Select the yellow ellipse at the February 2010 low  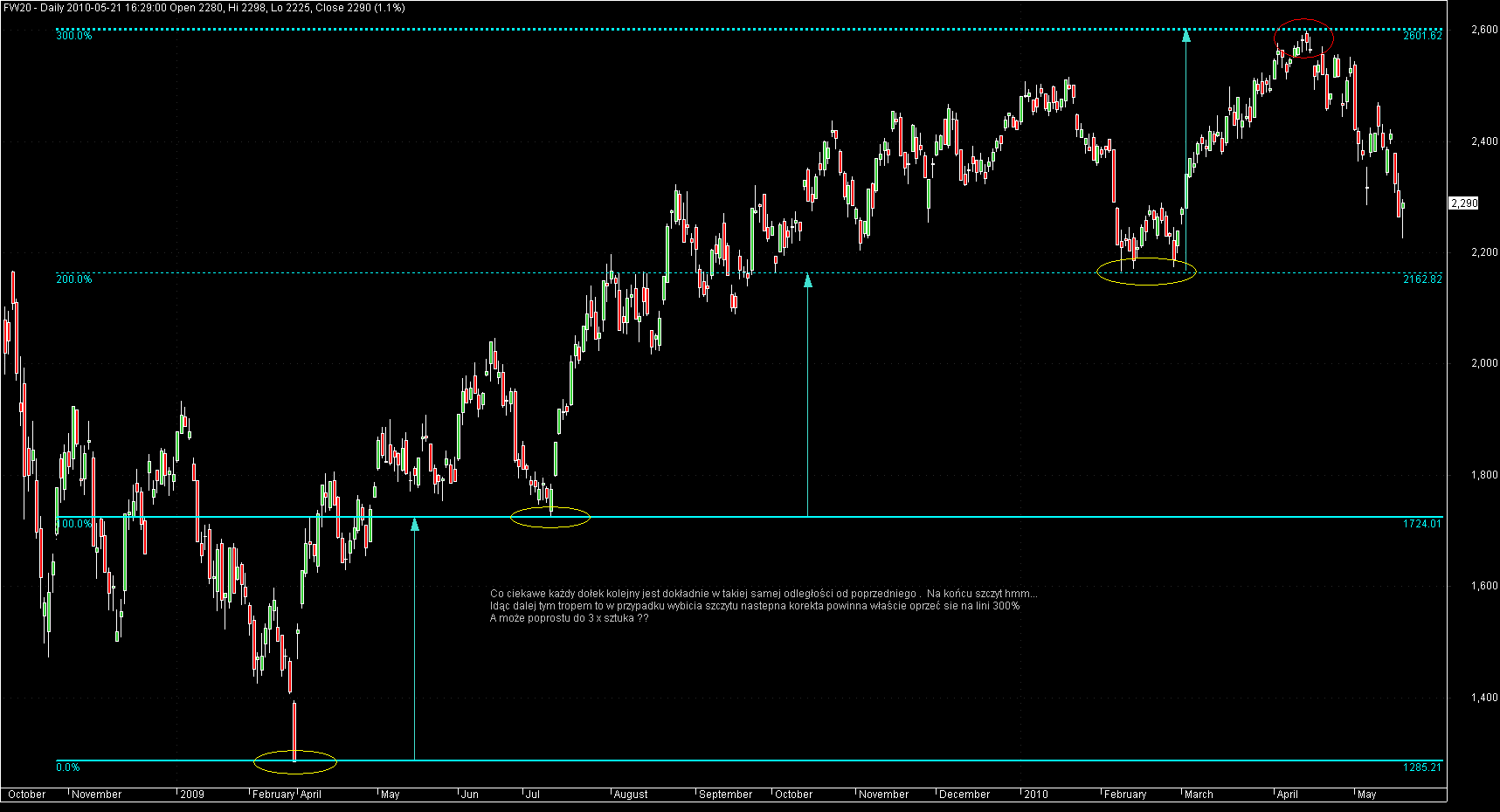click(x=1146, y=272)
